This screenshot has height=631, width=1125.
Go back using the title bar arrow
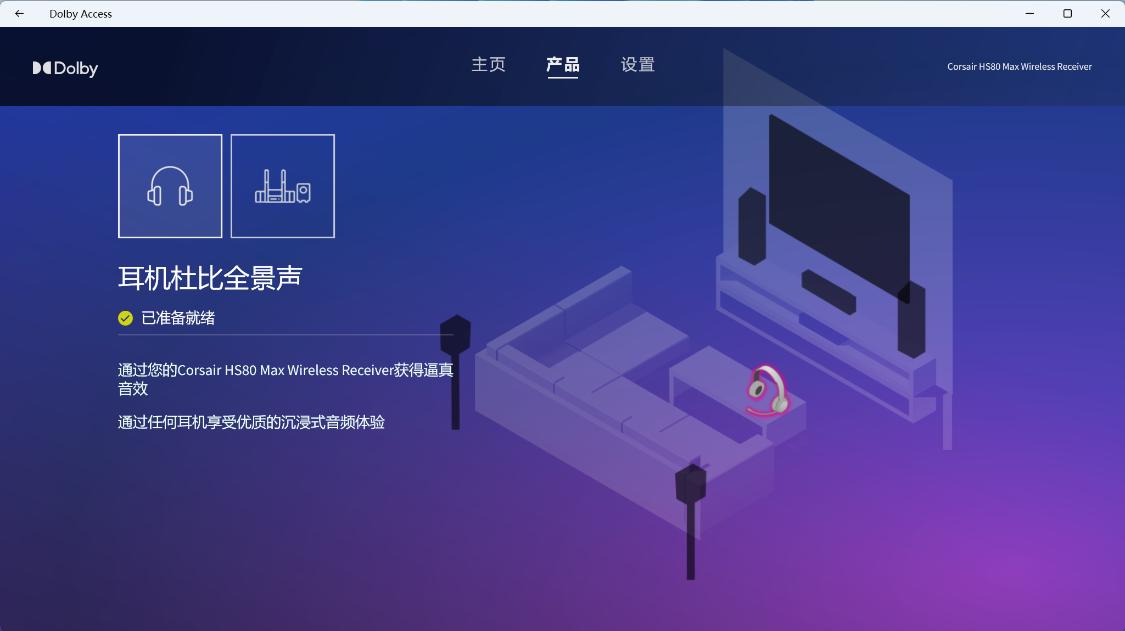coord(19,14)
